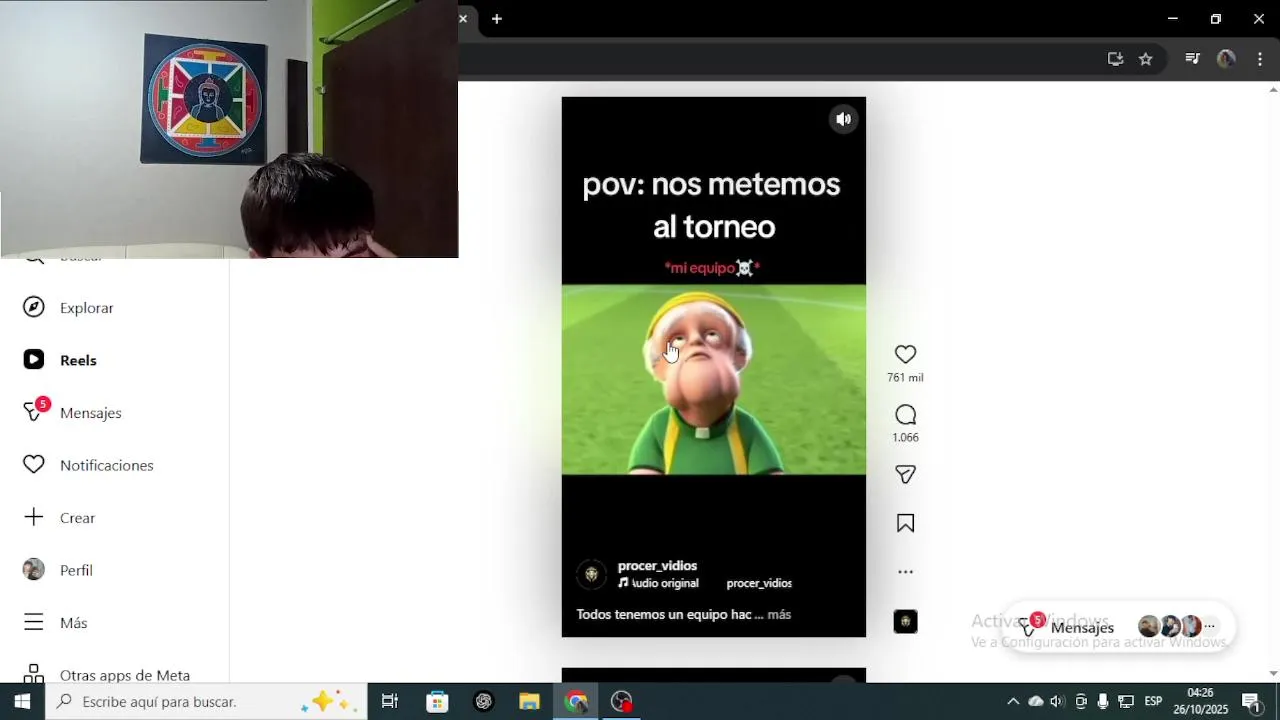Open Chrome media controls icon
1280x720 pixels.
(1192, 59)
